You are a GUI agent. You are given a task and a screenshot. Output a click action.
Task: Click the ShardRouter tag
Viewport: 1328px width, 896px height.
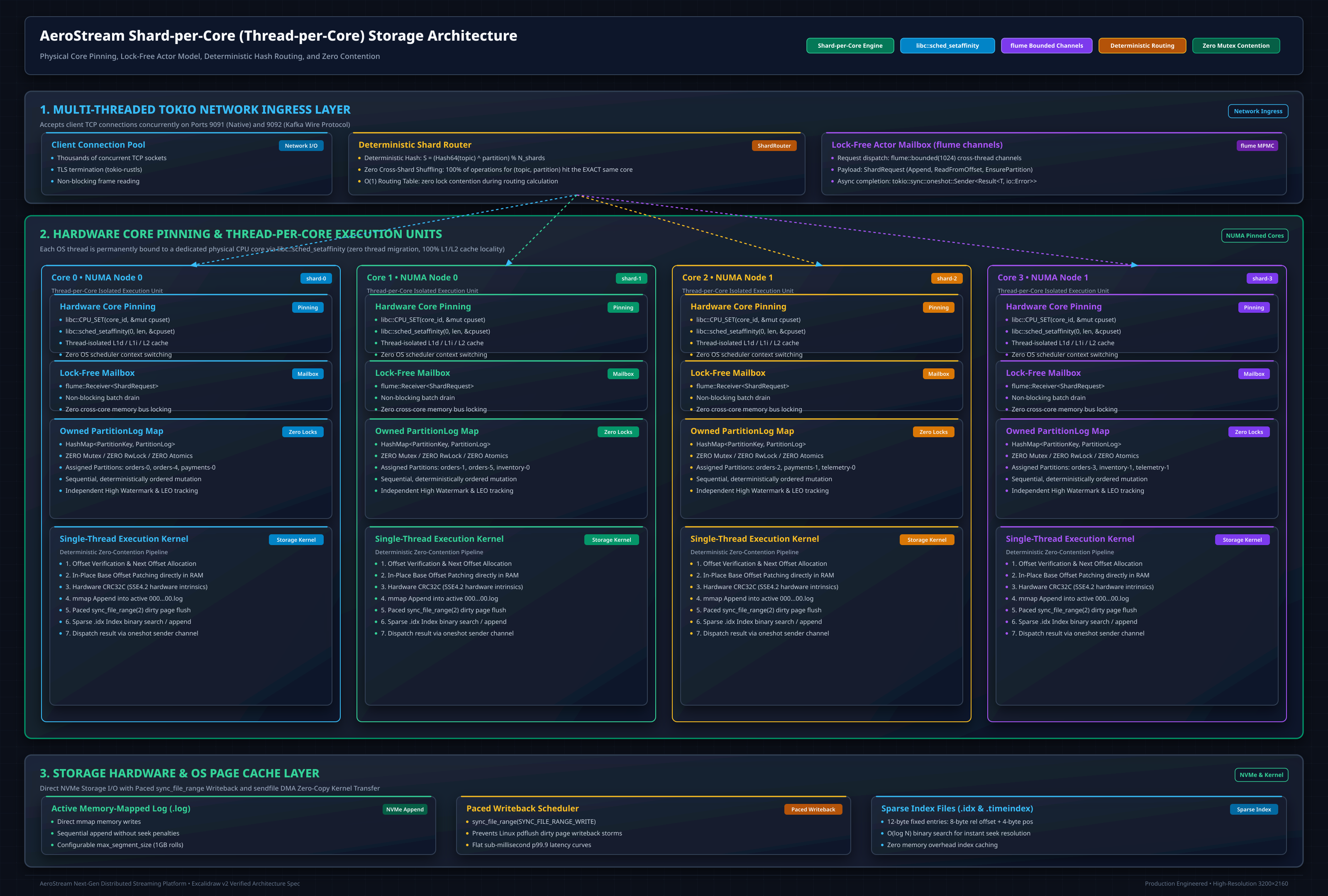pos(774,146)
